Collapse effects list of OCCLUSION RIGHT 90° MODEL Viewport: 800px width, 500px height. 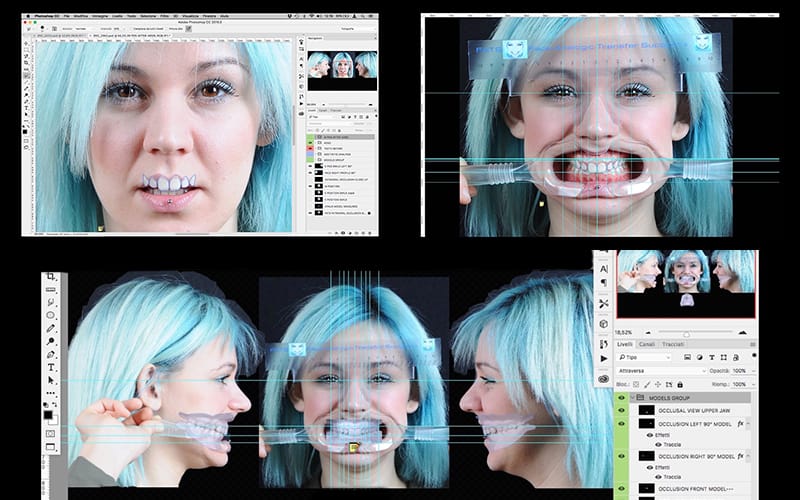pos(748,456)
